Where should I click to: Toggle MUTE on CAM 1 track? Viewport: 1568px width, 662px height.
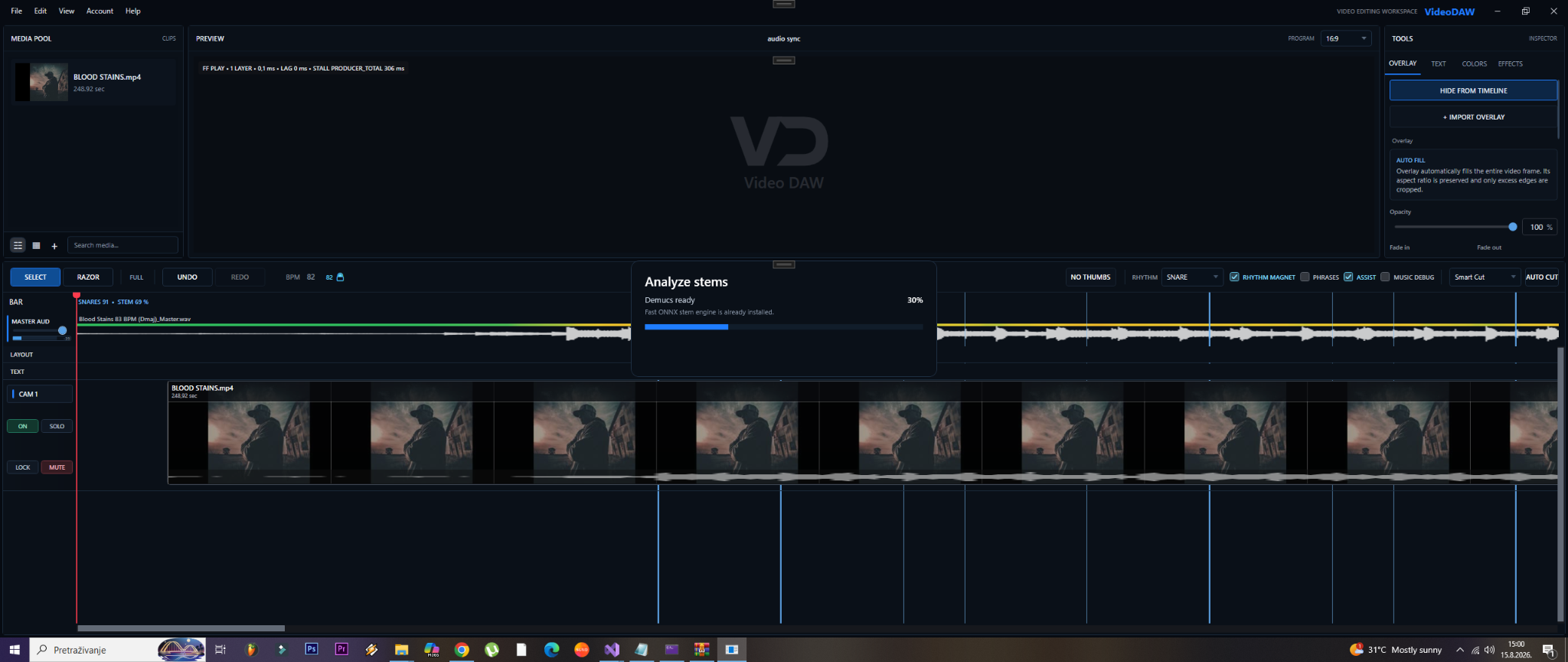pyautogui.click(x=57, y=467)
